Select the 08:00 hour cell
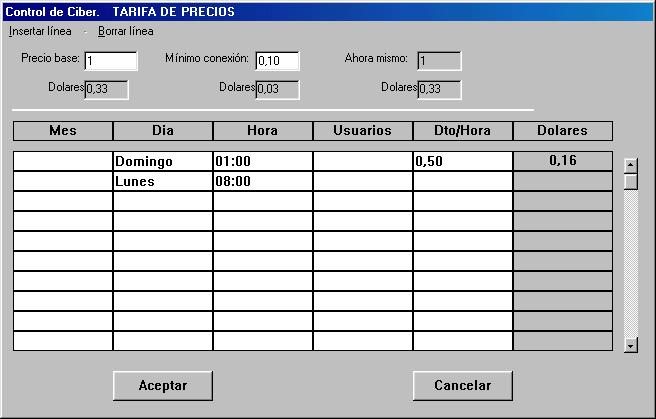This screenshot has height=419, width=656. pyautogui.click(x=263, y=181)
